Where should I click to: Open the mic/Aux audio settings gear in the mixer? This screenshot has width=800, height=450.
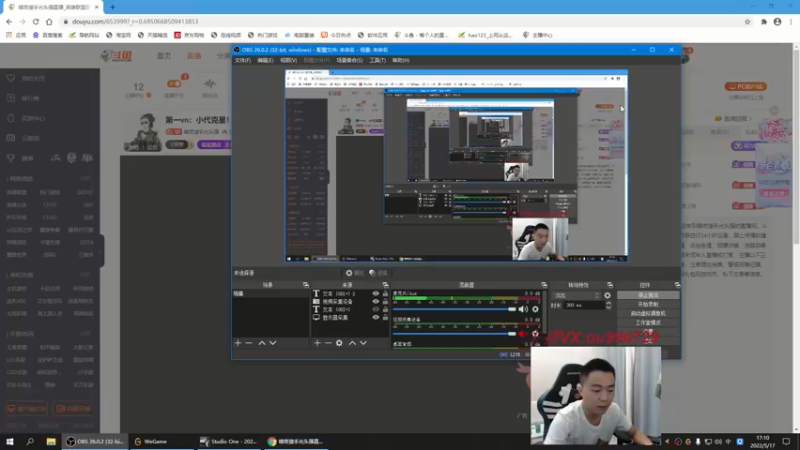pyautogui.click(x=535, y=309)
